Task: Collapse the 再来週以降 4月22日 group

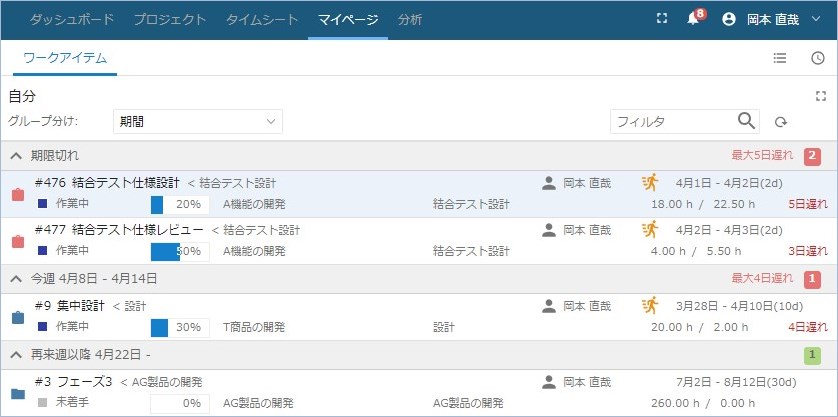Action: [x=17, y=355]
